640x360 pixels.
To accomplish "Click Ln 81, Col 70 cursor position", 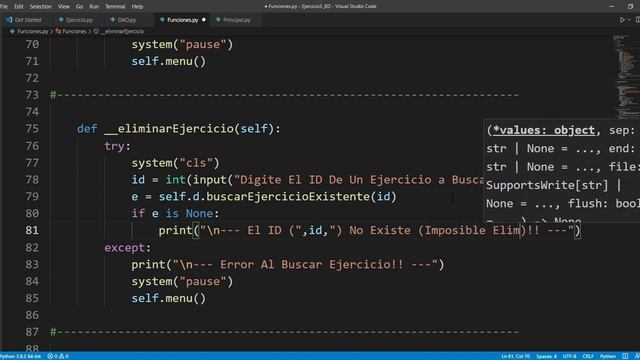I will coord(516,356).
